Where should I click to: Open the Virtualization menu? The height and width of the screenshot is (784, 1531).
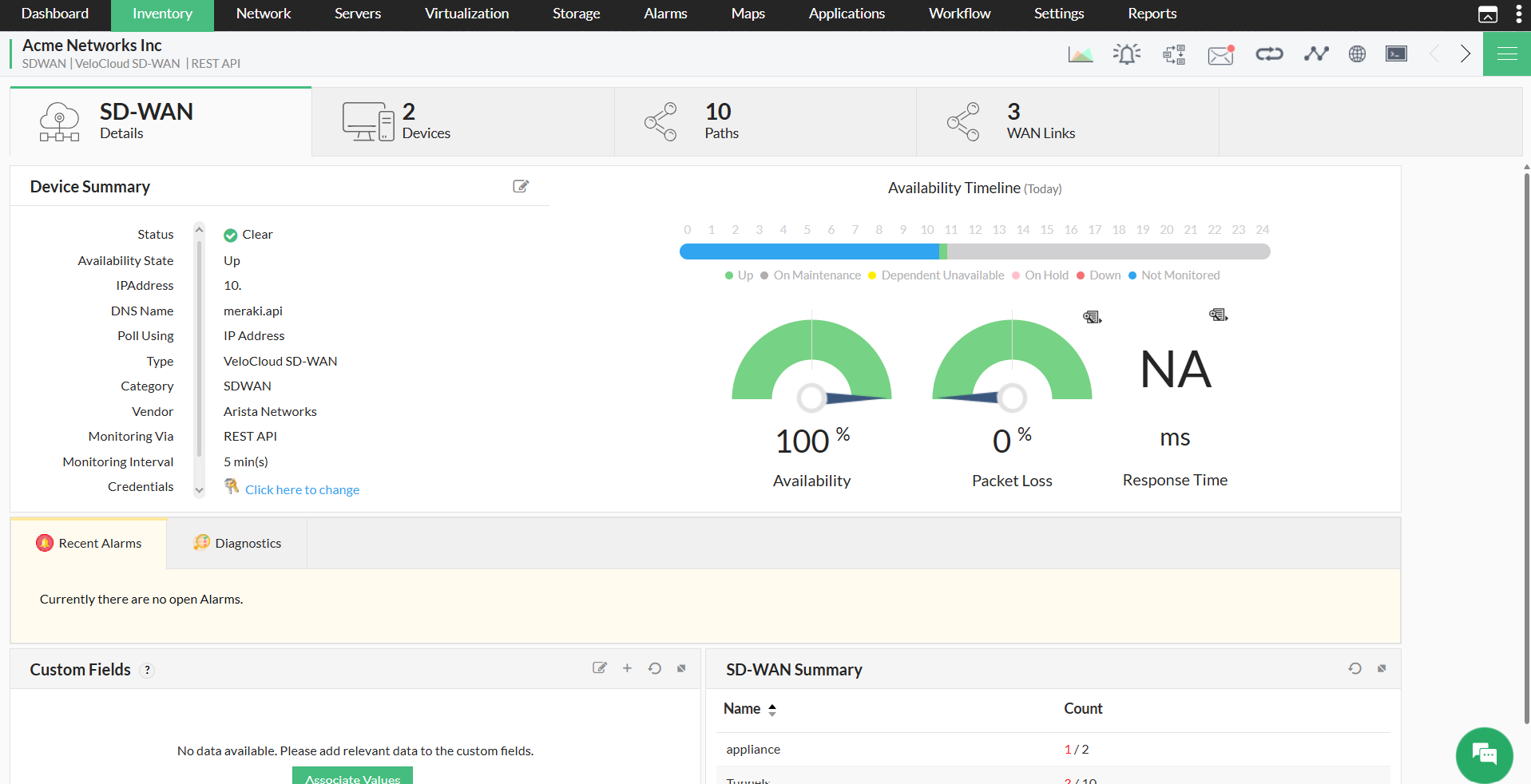pyautogui.click(x=466, y=14)
